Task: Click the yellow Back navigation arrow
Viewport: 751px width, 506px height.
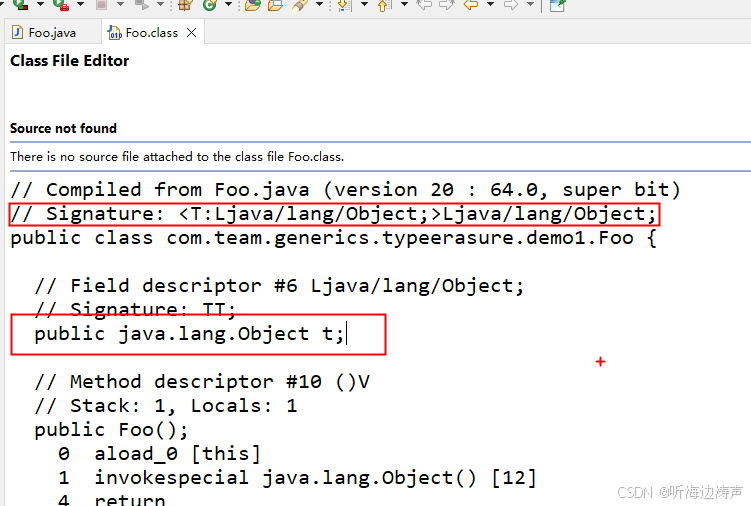Action: (x=471, y=5)
